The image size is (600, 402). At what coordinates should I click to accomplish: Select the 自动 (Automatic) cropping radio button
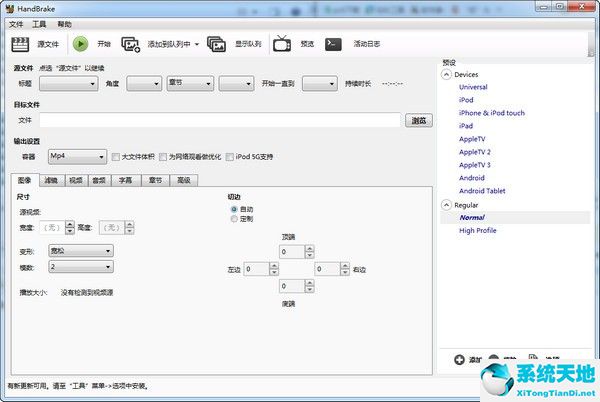click(234, 209)
